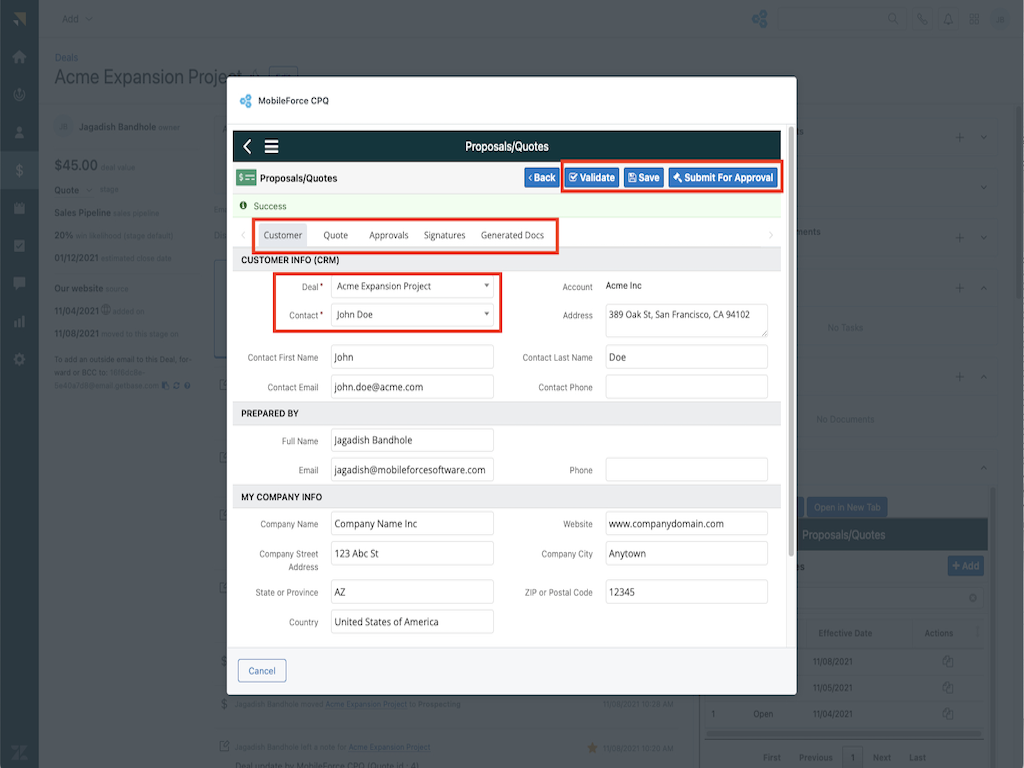
Task: Go to Home via sidebar house icon
Action: coord(19,56)
